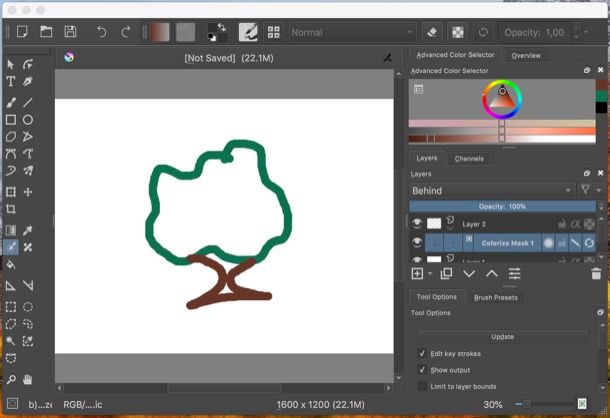Save the document

coord(70,32)
